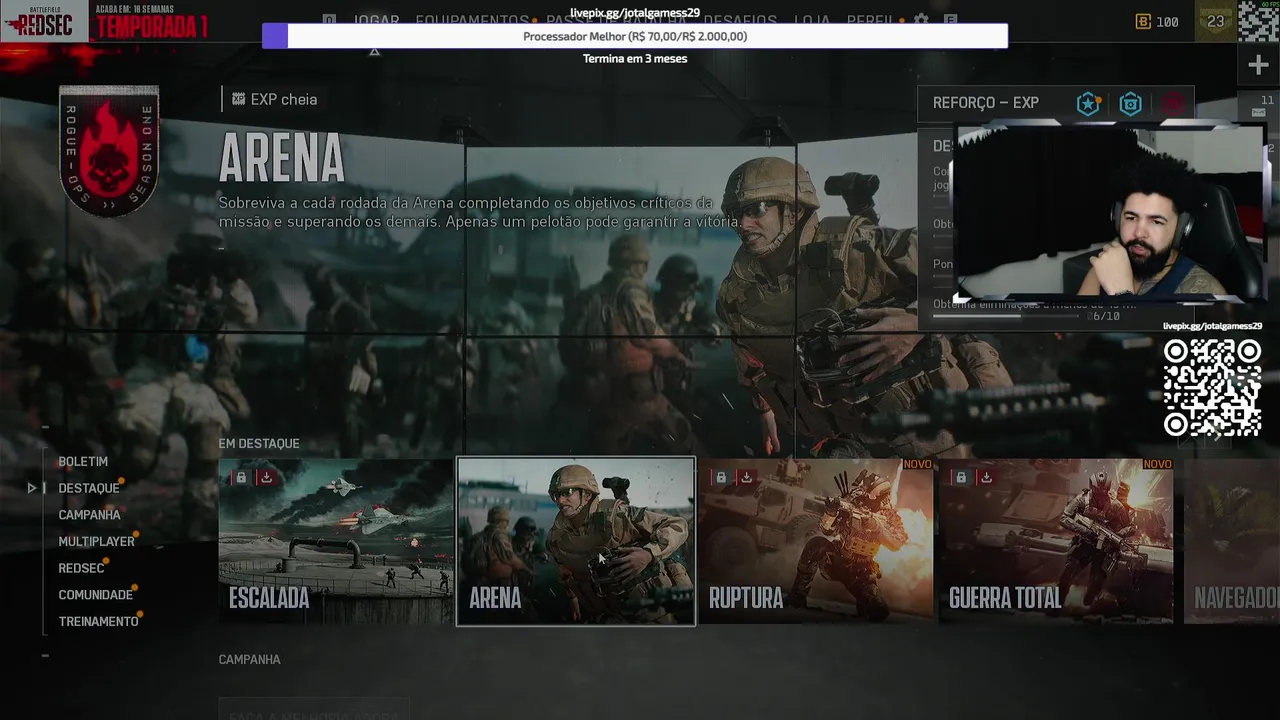Select MULTIPLAYER in the side menu

pos(97,542)
